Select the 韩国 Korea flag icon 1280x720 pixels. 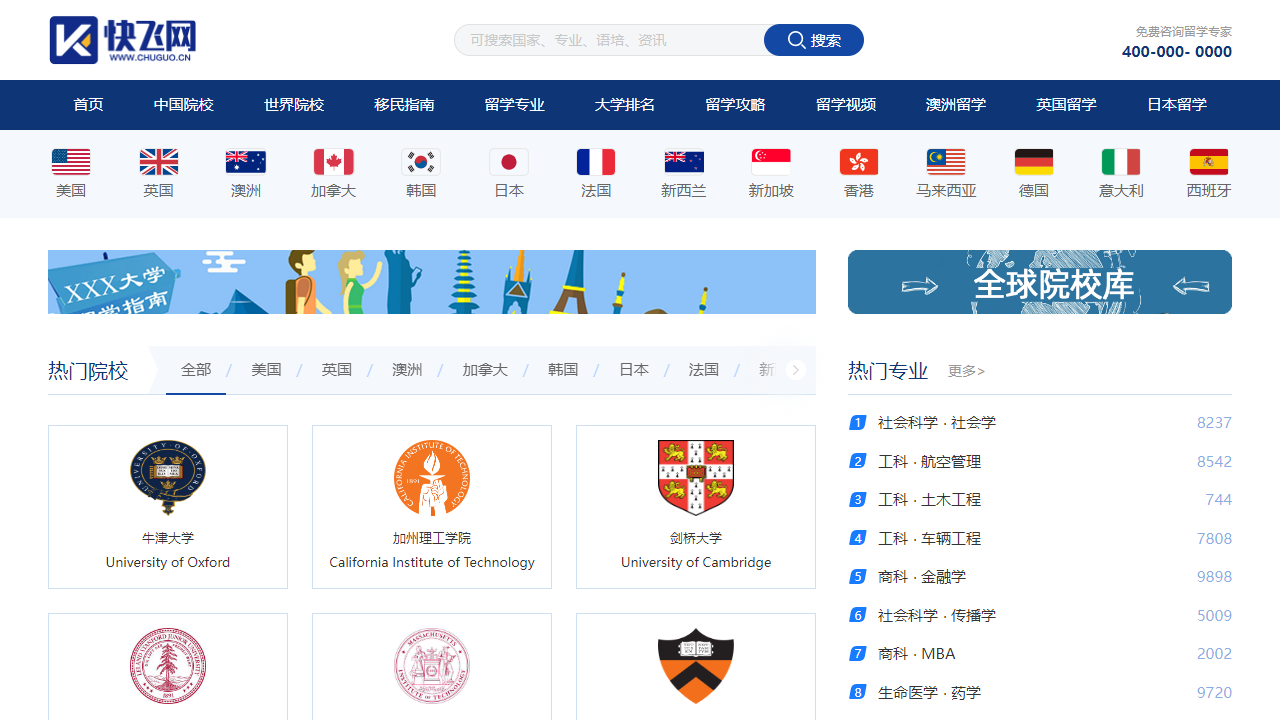click(420, 161)
